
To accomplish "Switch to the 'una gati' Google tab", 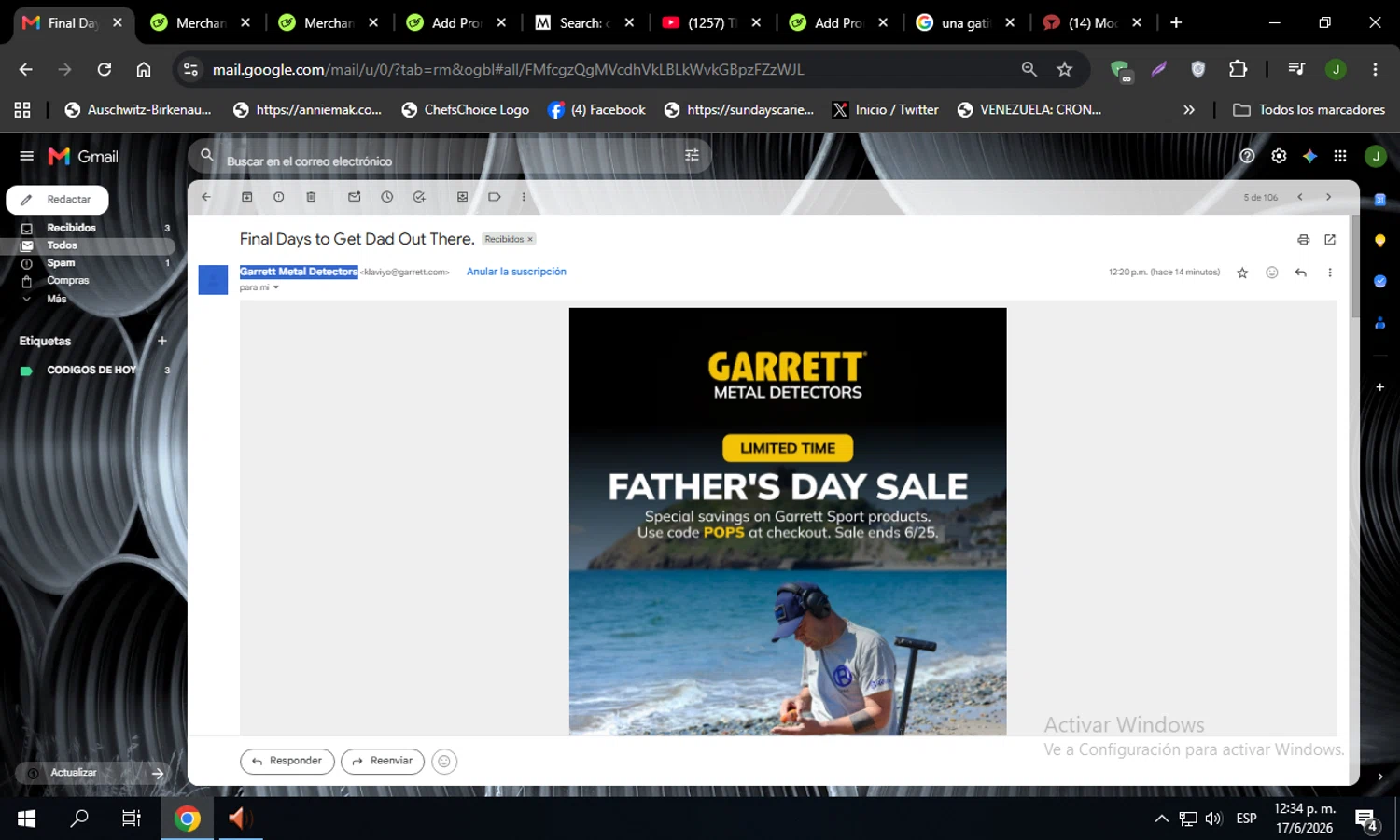I will pos(966,22).
